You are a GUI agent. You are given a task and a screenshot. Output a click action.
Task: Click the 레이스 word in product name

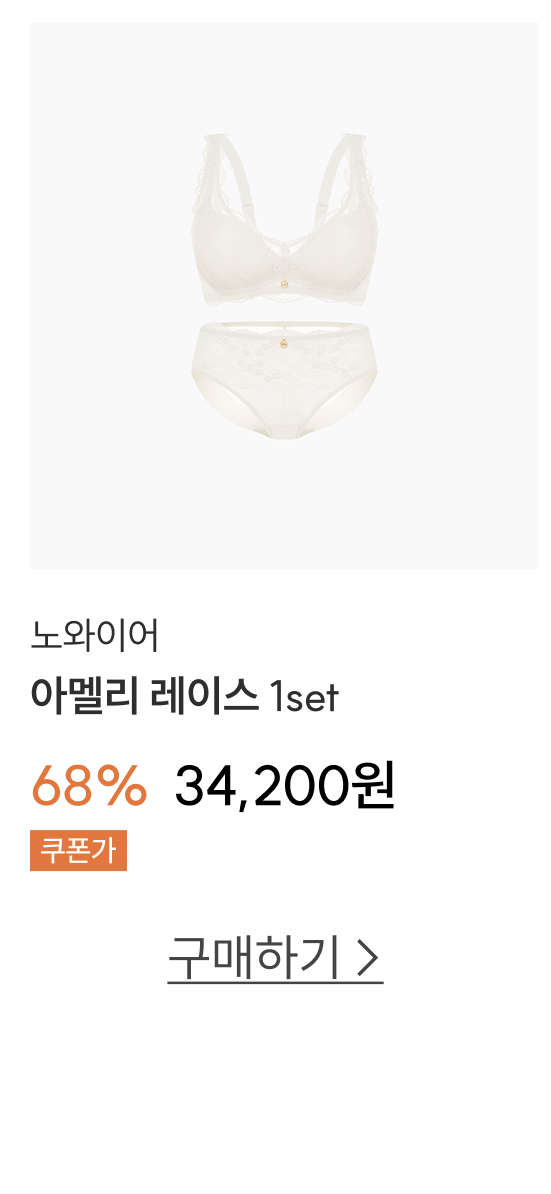pos(205,696)
